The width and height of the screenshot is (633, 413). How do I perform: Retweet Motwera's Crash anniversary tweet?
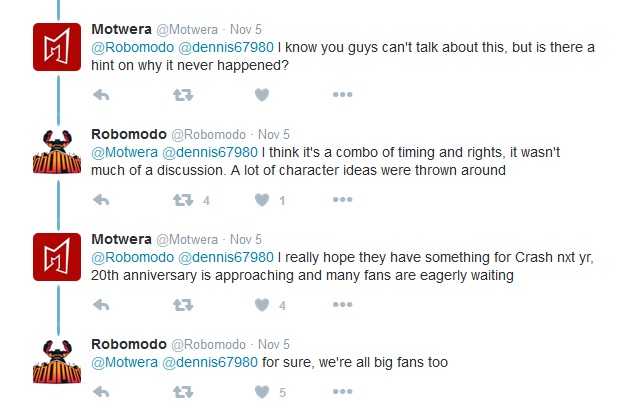click(183, 305)
